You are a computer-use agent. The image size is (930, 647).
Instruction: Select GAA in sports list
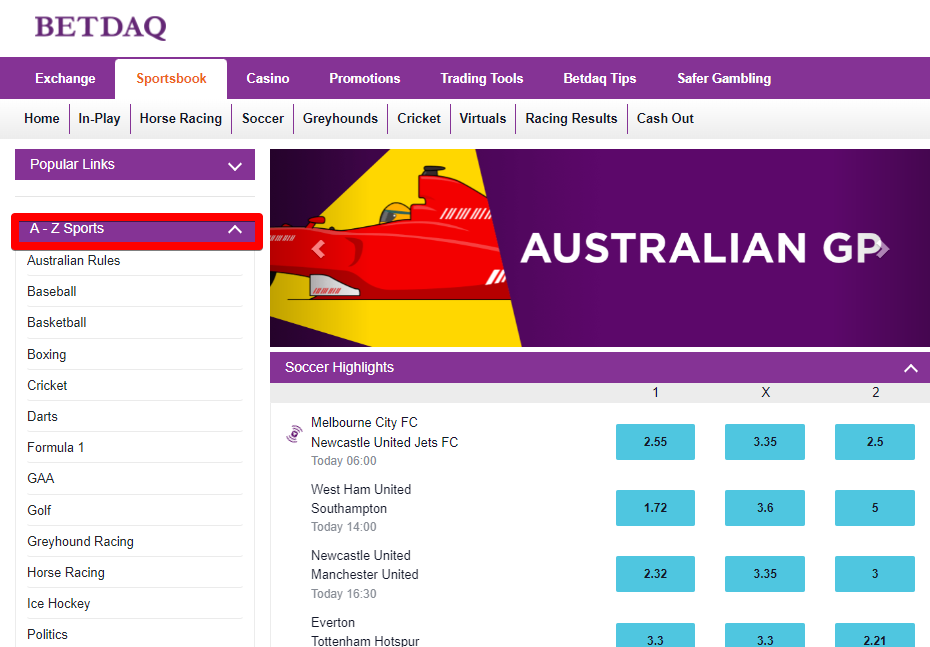point(135,479)
